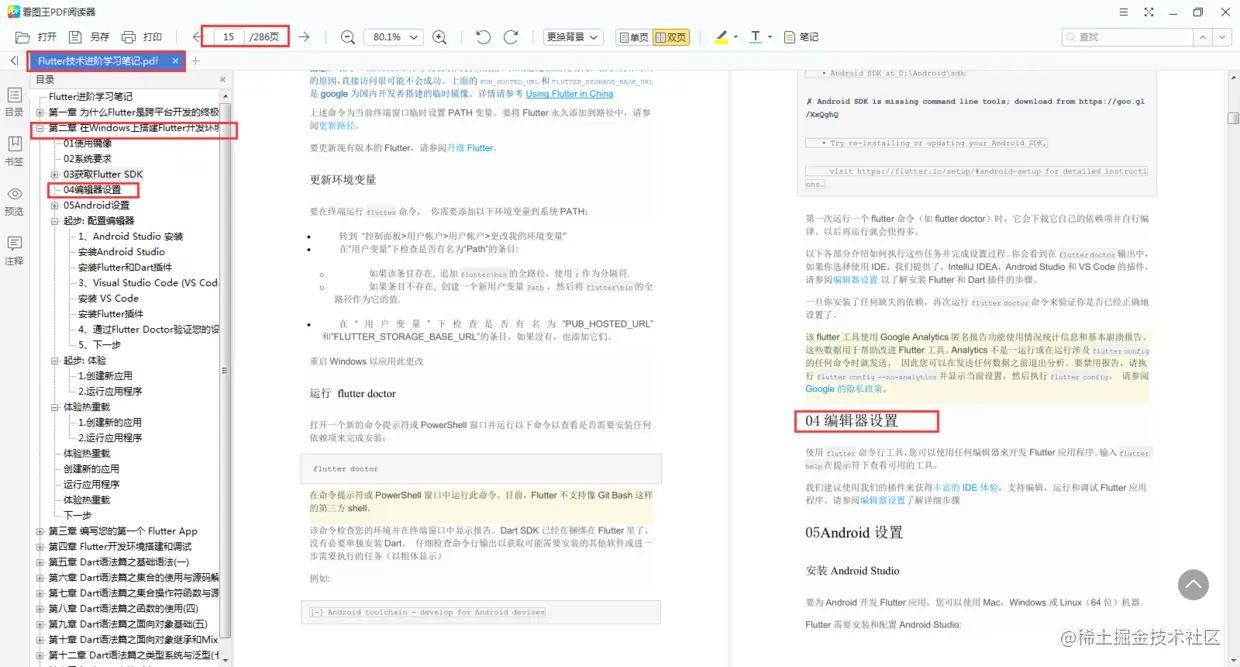
Task: Open the underline color dropdown arrow
Action: pos(770,37)
